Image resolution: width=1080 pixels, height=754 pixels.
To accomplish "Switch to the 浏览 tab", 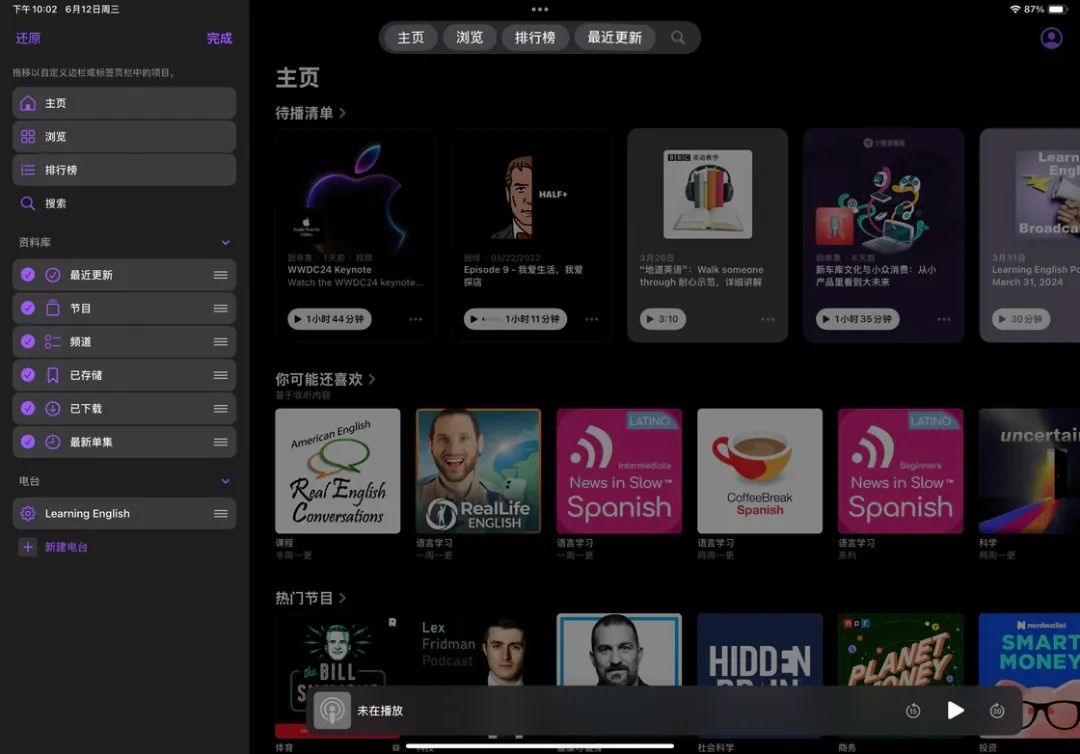I will (x=469, y=38).
